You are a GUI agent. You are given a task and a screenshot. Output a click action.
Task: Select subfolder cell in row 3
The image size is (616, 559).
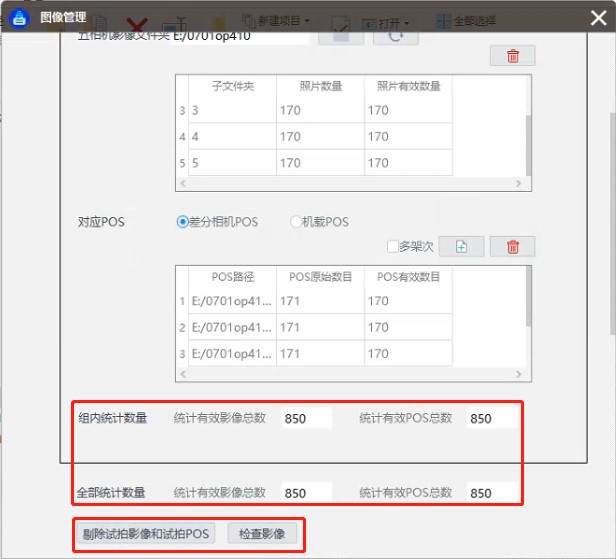(x=233, y=110)
